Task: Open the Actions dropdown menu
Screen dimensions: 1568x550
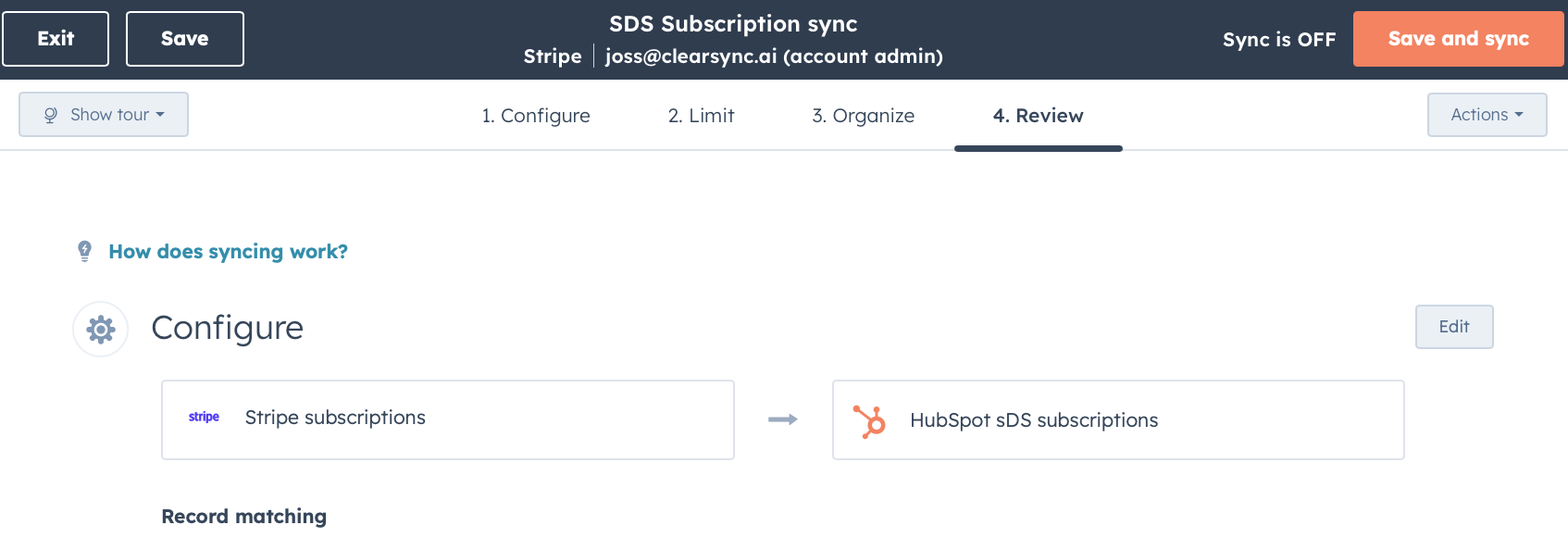Action: [1487, 115]
